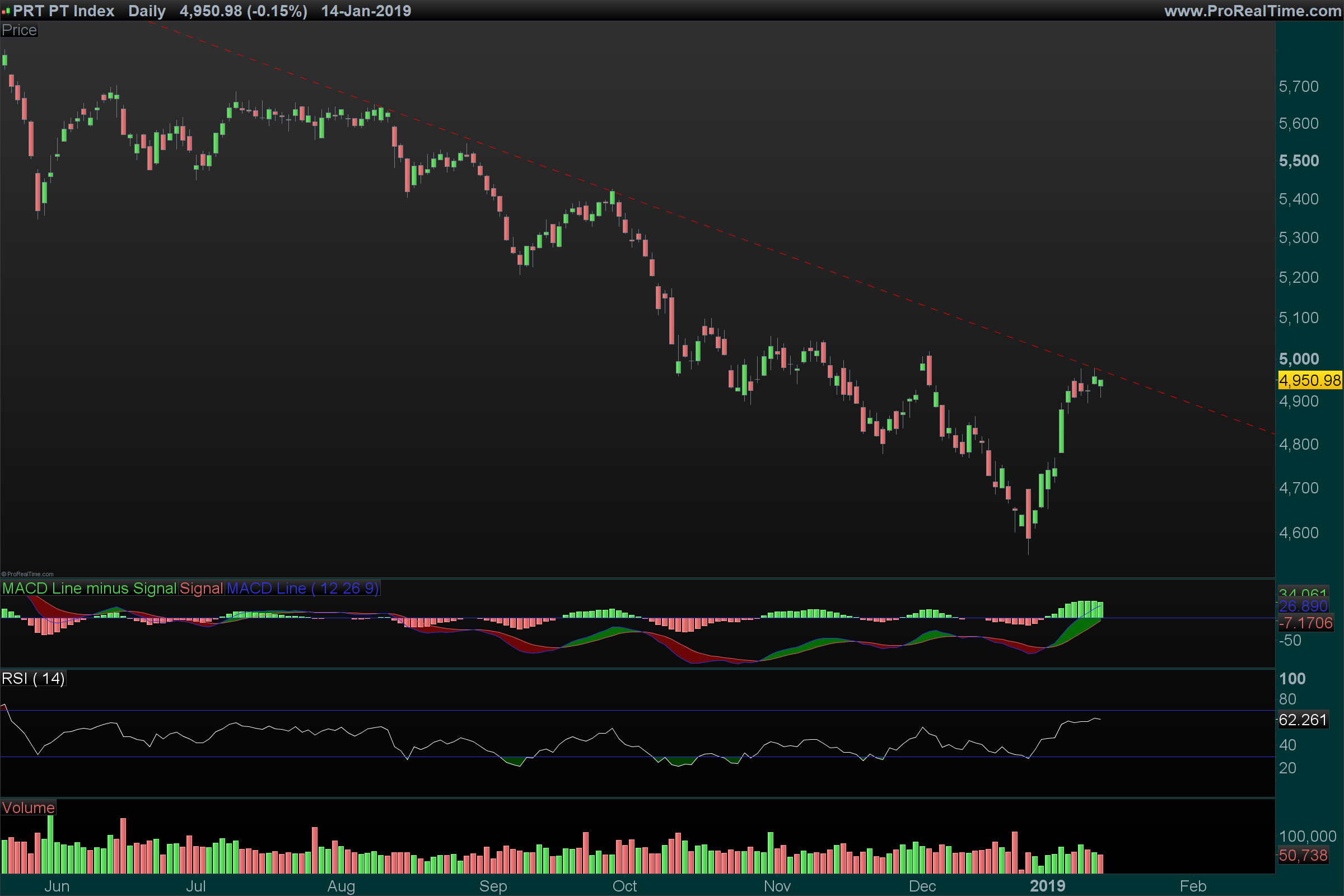Select the Daily timeframe label
This screenshot has width=1344, height=896.
[x=147, y=11]
